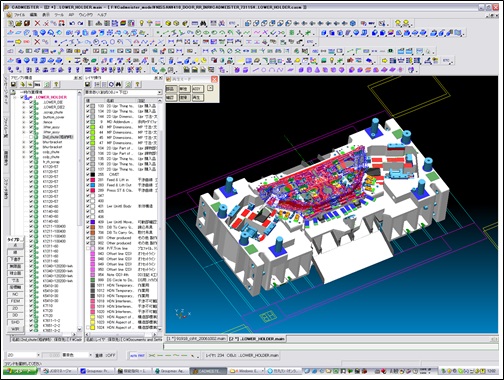
Task: Uncheck the LOWER_DIE assembly item checkbox
Action: 31,102
